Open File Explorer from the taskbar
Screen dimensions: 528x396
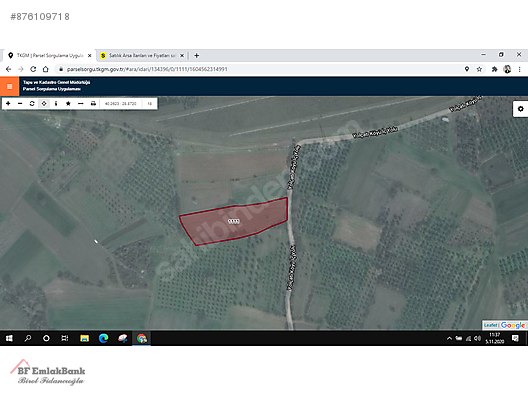(84, 338)
